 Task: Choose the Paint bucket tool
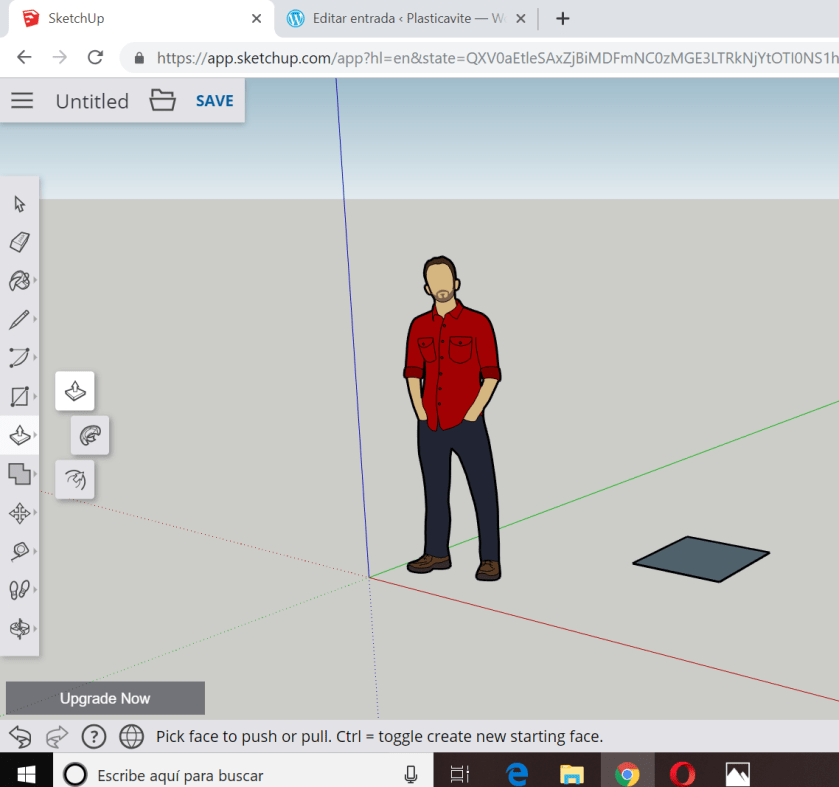(x=19, y=282)
